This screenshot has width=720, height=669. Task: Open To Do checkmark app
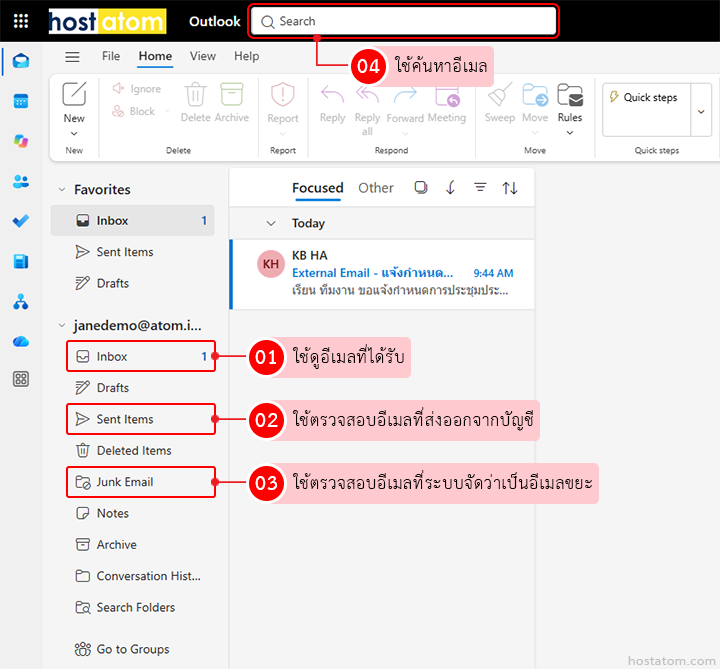pos(21,221)
